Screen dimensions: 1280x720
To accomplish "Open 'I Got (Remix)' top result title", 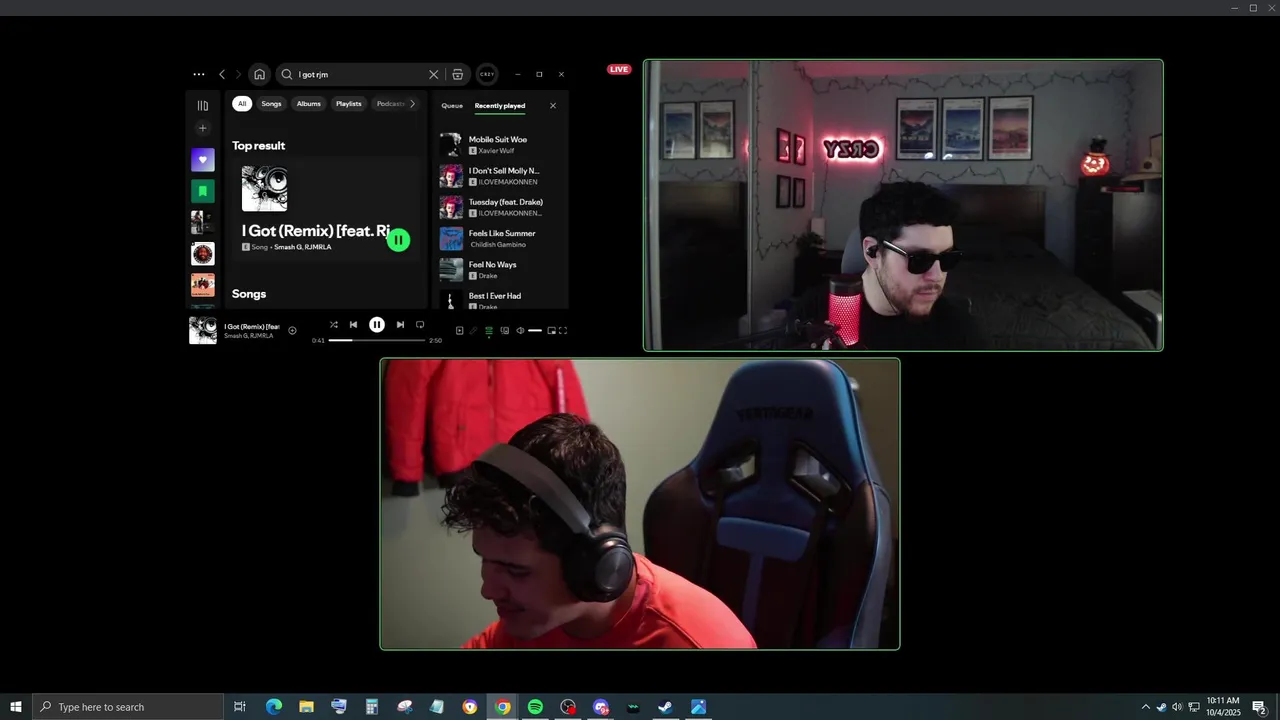I will click(x=316, y=231).
